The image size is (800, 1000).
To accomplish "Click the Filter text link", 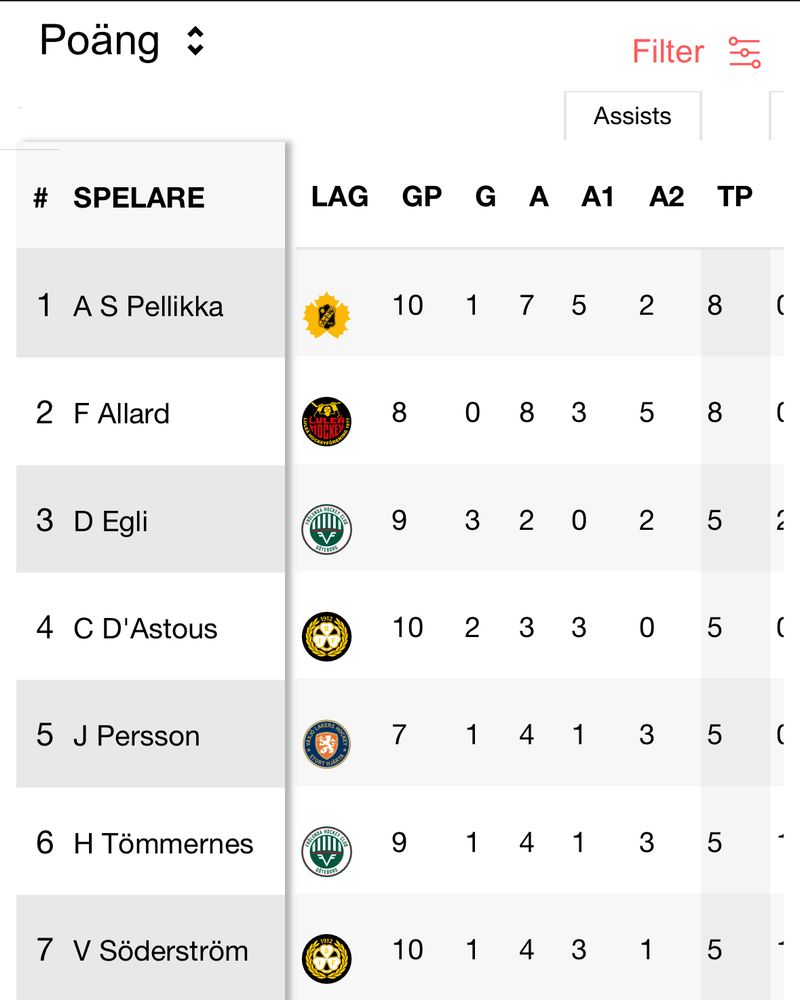I will click(x=668, y=52).
